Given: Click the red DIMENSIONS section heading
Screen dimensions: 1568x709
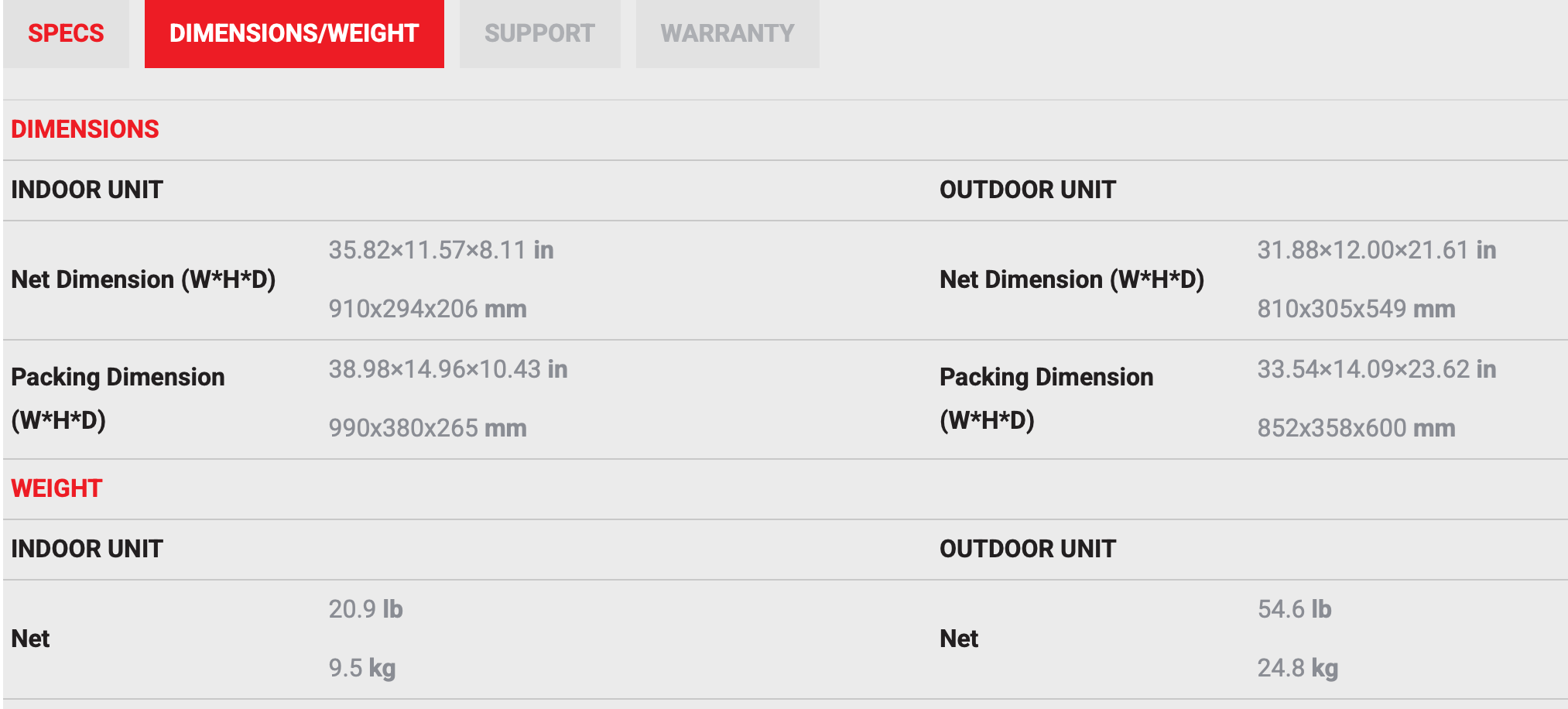Looking at the screenshot, I should (x=85, y=129).
